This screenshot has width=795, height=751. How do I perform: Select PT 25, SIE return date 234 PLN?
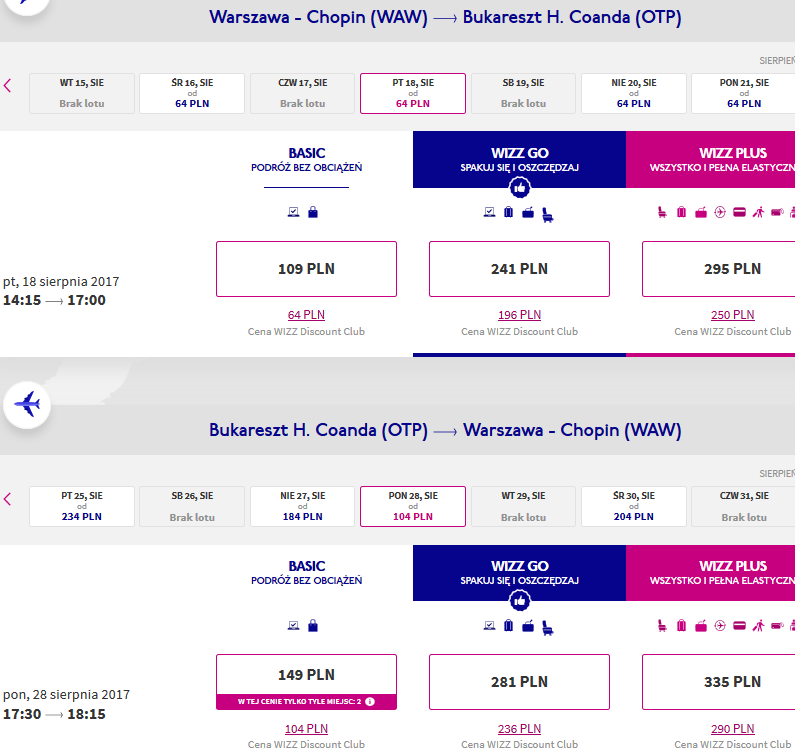[82, 507]
